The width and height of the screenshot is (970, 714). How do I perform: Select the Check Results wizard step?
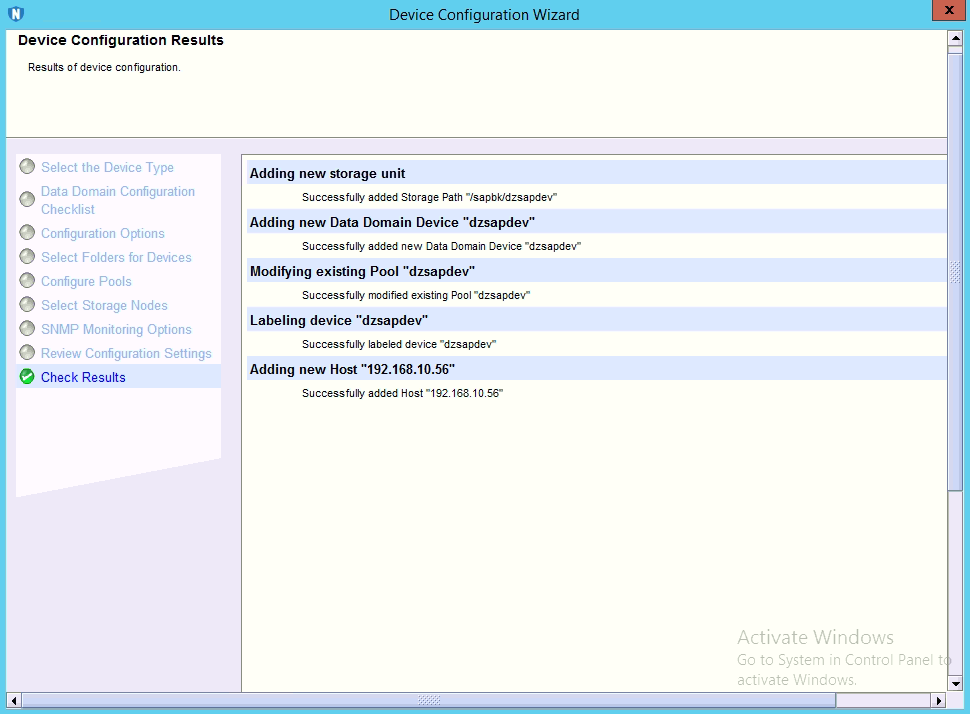83,377
